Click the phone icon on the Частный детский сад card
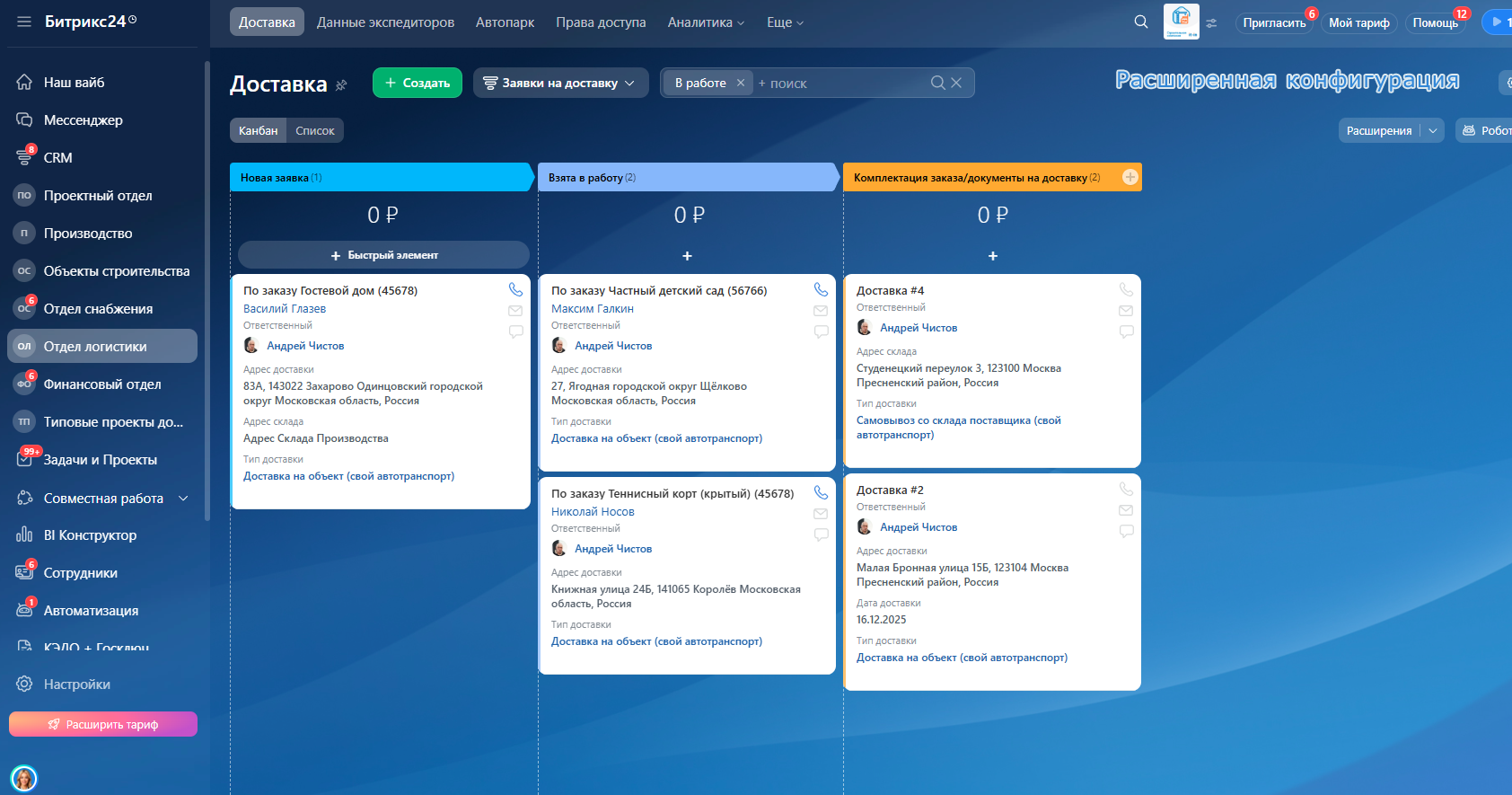This screenshot has width=1512, height=795. [x=821, y=289]
